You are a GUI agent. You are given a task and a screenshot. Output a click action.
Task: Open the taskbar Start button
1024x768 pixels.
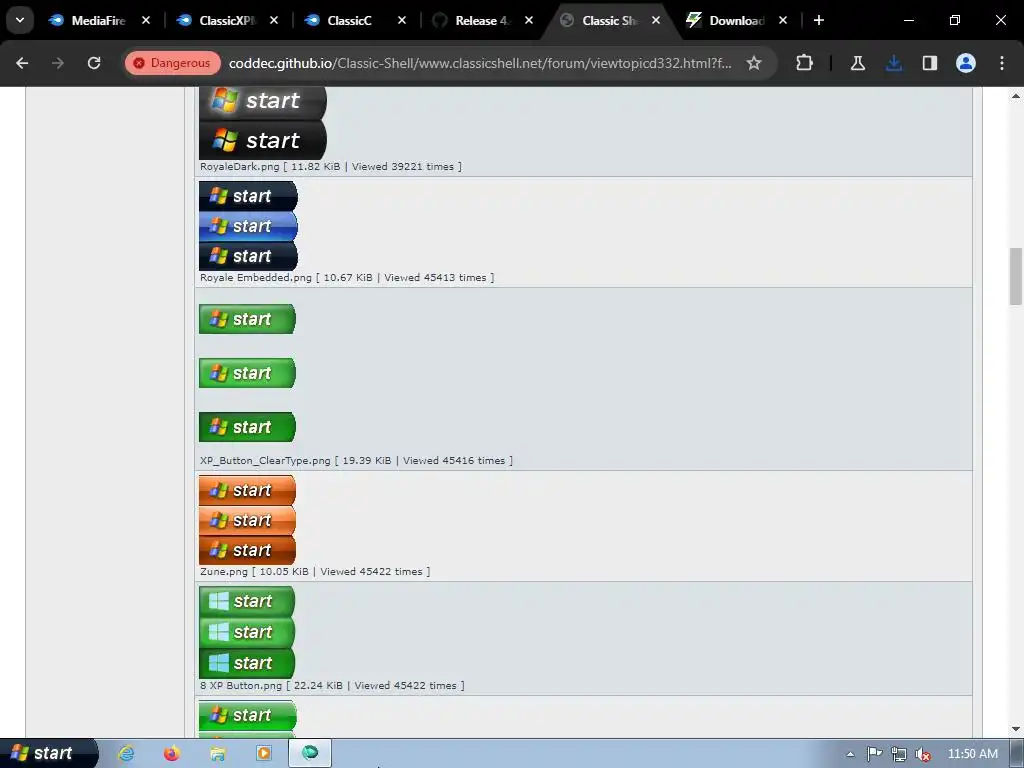[50, 753]
